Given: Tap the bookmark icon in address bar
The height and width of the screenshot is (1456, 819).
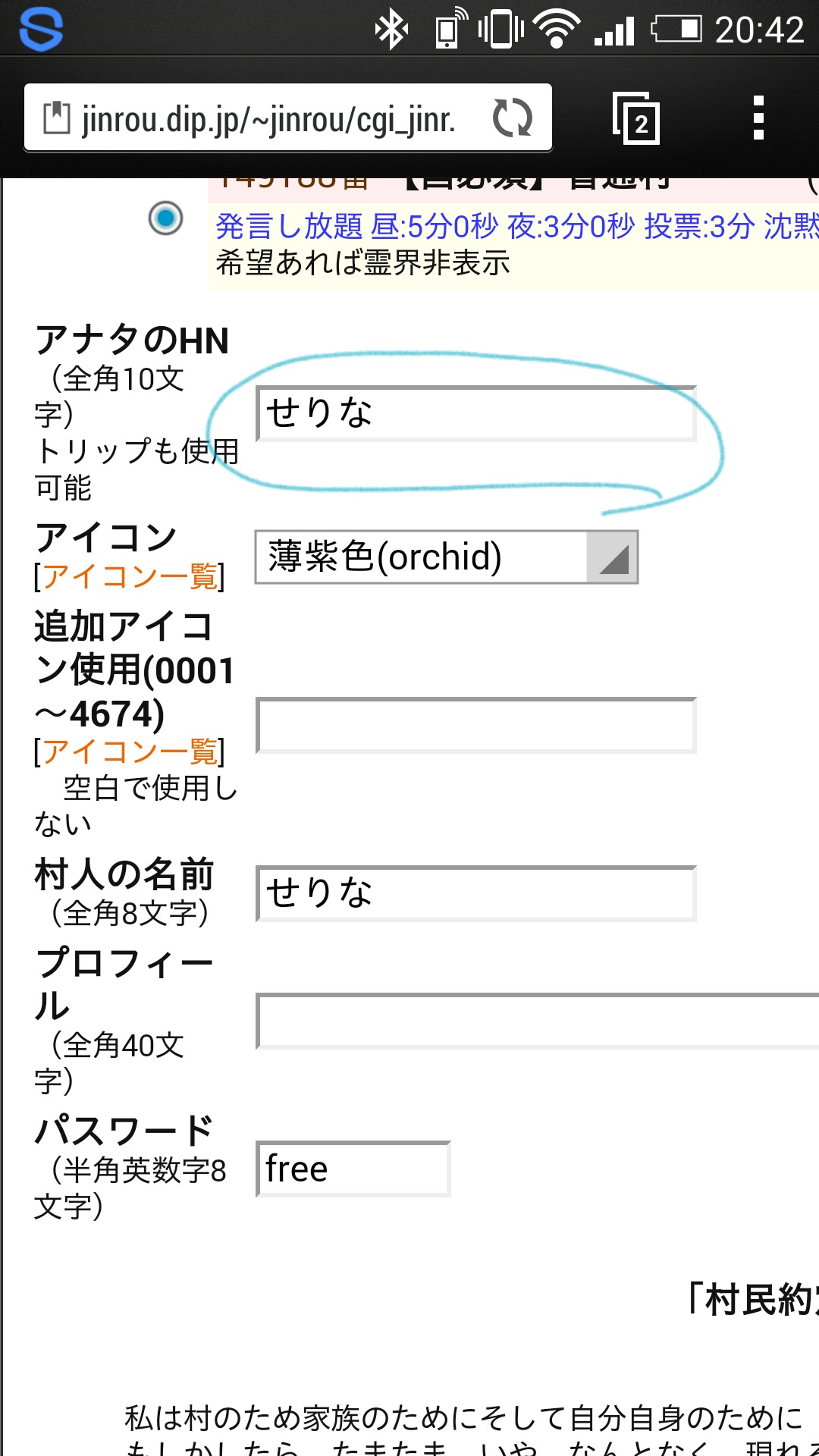Looking at the screenshot, I should point(56,118).
